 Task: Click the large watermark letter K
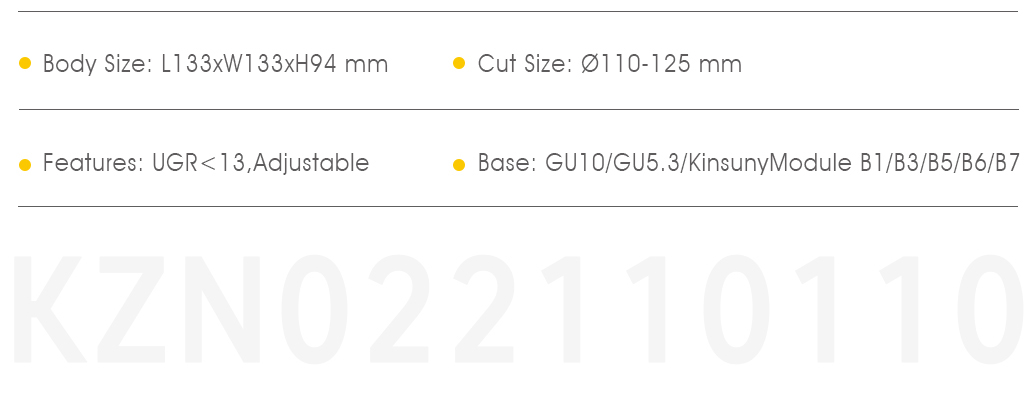[49, 309]
